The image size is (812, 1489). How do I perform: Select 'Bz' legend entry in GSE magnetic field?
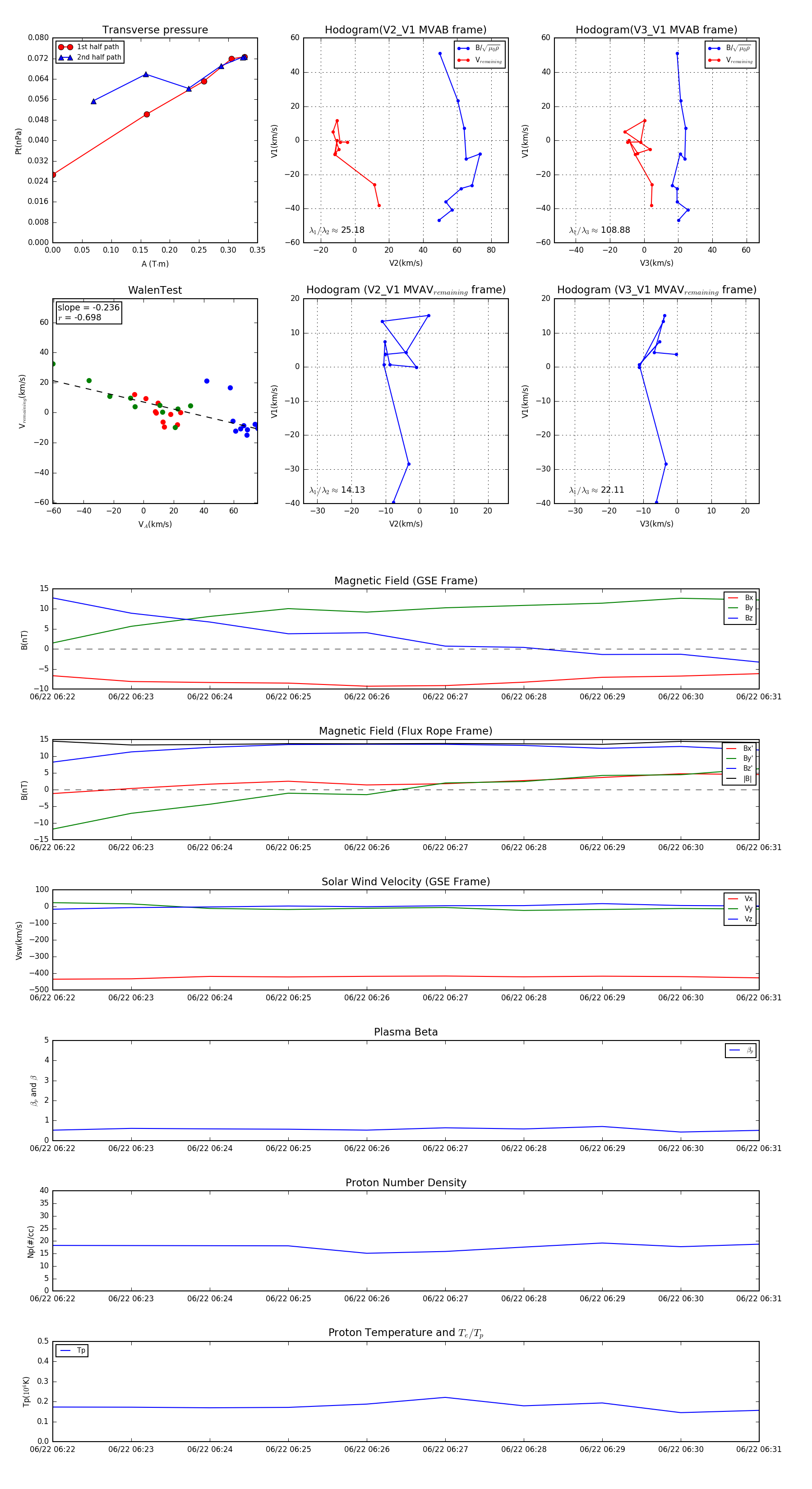point(740,618)
